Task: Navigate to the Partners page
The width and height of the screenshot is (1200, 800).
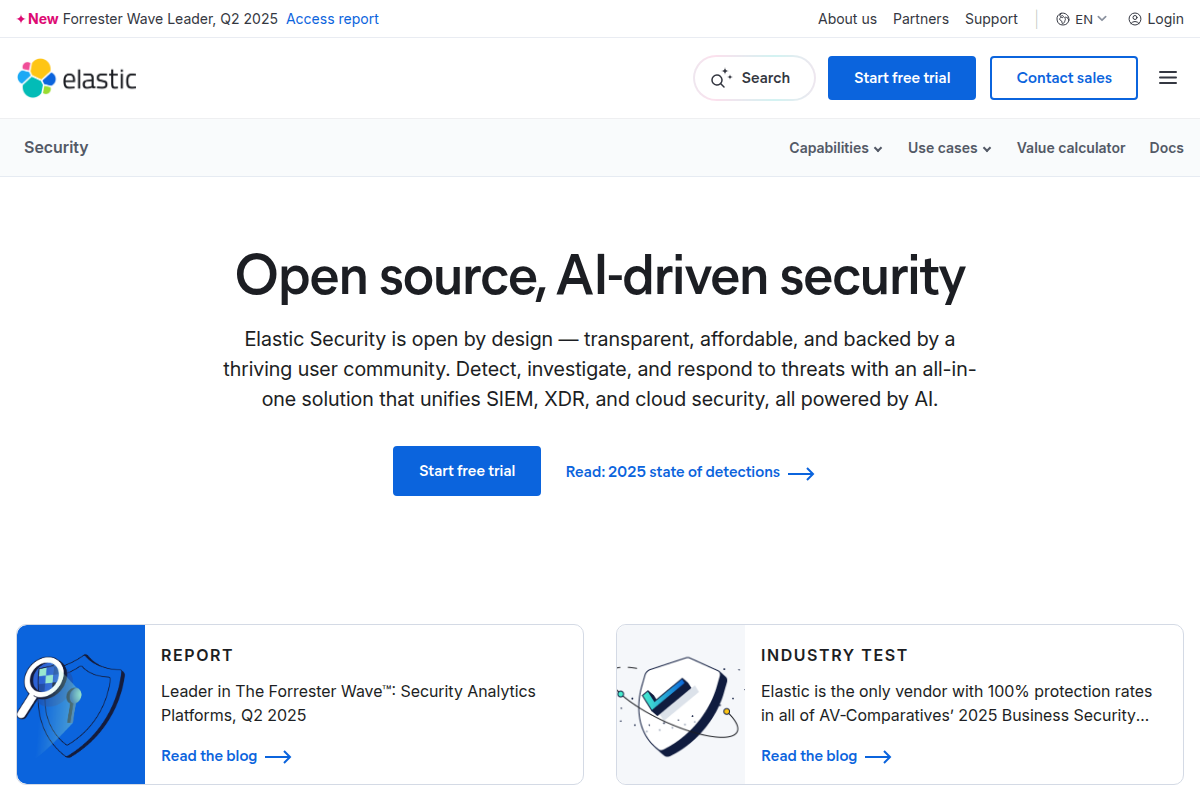Action: pyautogui.click(x=920, y=18)
